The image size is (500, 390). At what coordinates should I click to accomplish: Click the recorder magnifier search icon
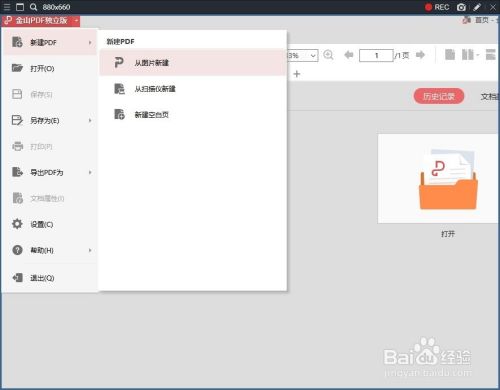[33, 7]
